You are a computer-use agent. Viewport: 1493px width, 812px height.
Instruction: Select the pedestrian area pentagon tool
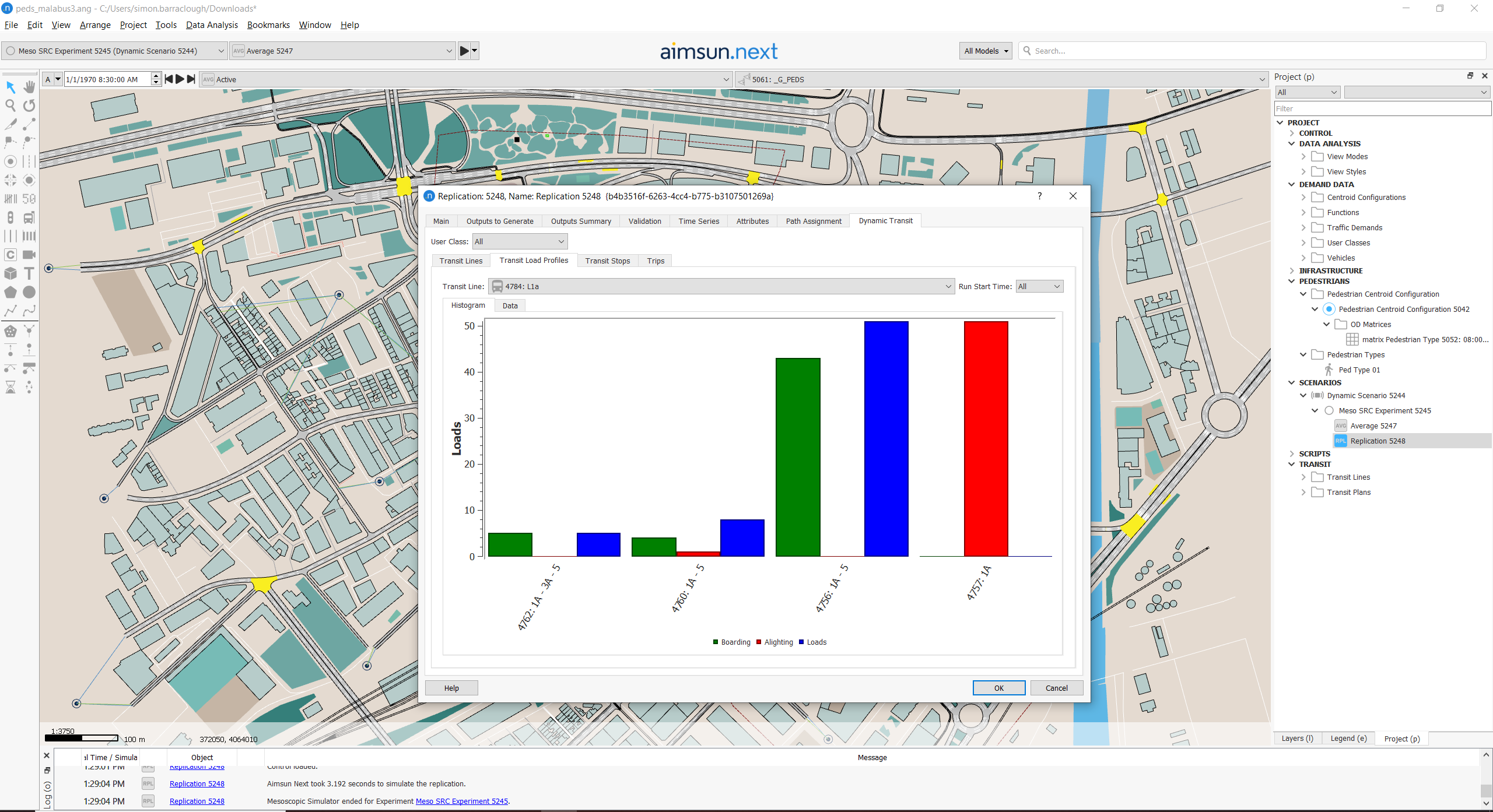tap(10, 332)
